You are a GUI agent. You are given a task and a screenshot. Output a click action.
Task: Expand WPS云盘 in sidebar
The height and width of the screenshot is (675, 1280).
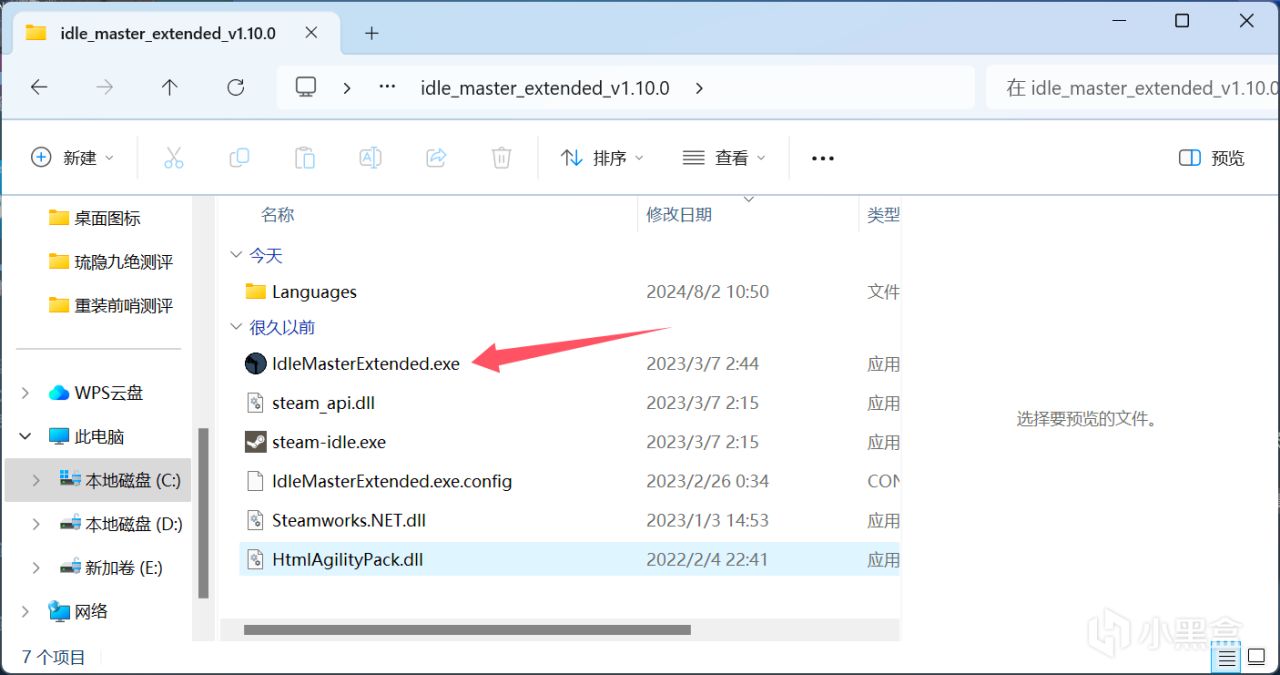coord(25,393)
